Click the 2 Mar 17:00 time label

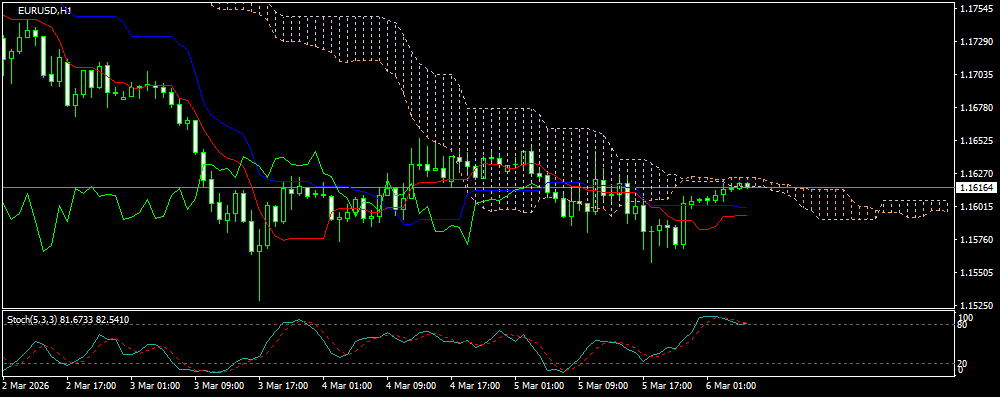point(91,386)
